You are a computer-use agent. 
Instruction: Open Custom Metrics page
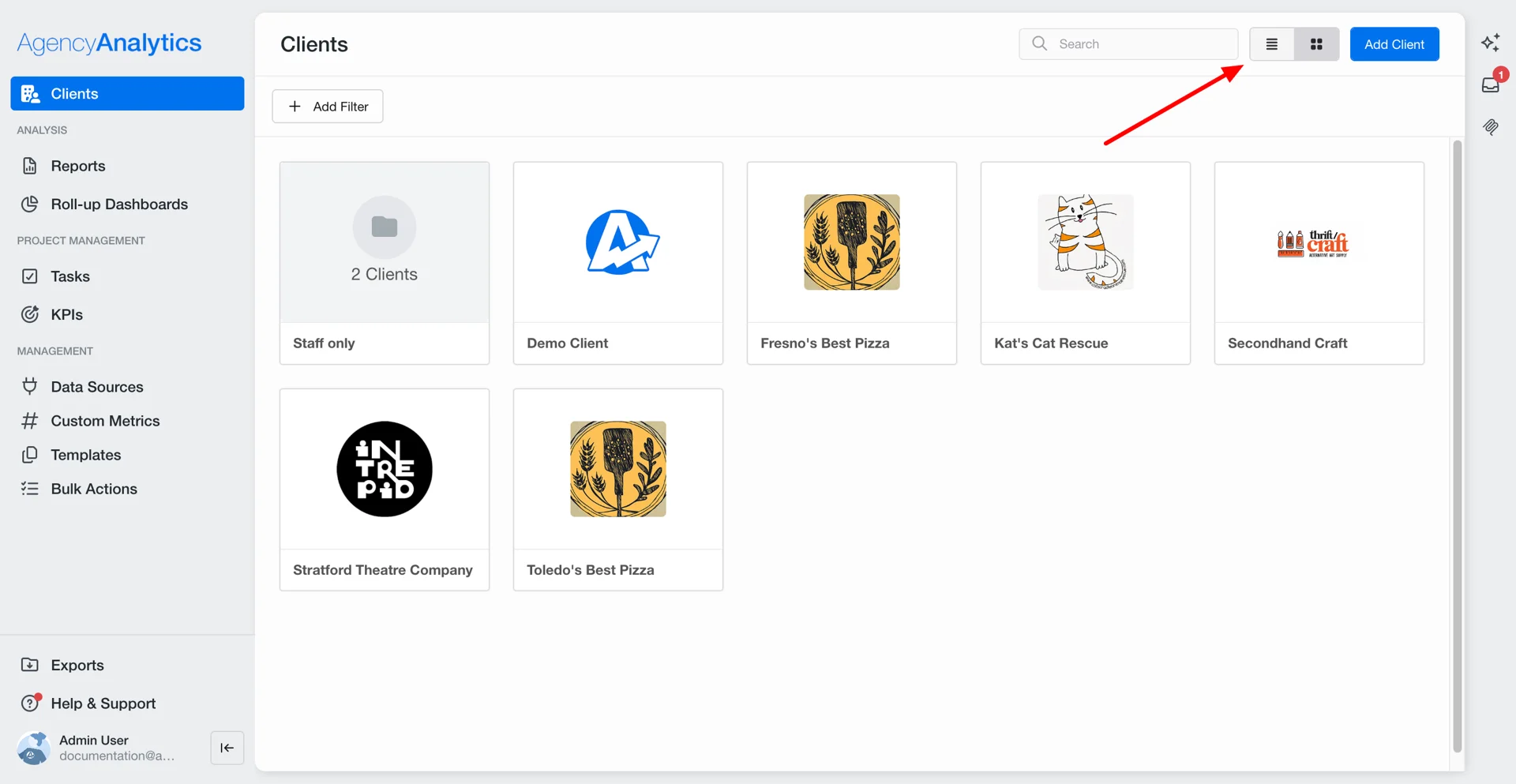pyautogui.click(x=127, y=421)
